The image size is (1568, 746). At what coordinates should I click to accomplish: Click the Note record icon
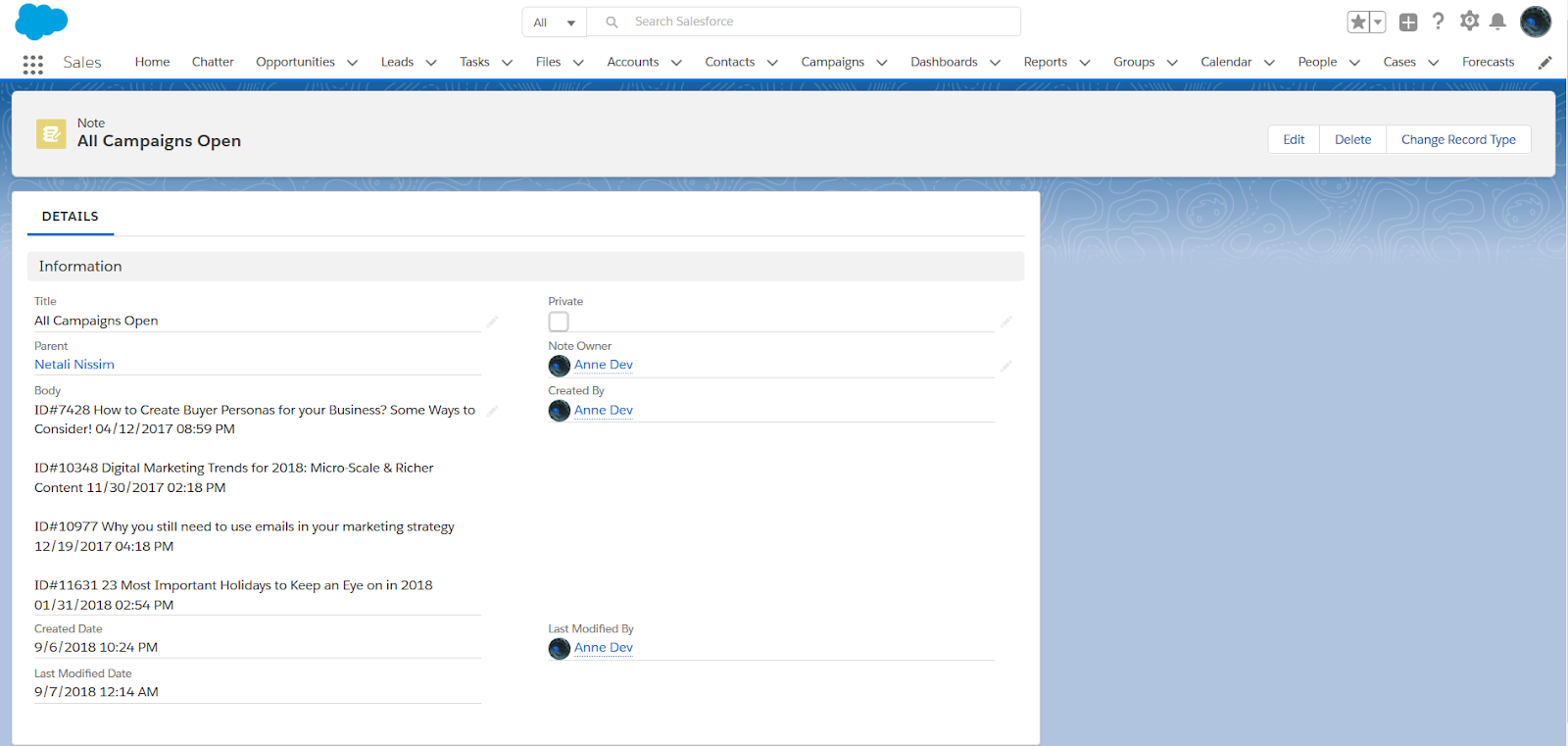coord(51,134)
